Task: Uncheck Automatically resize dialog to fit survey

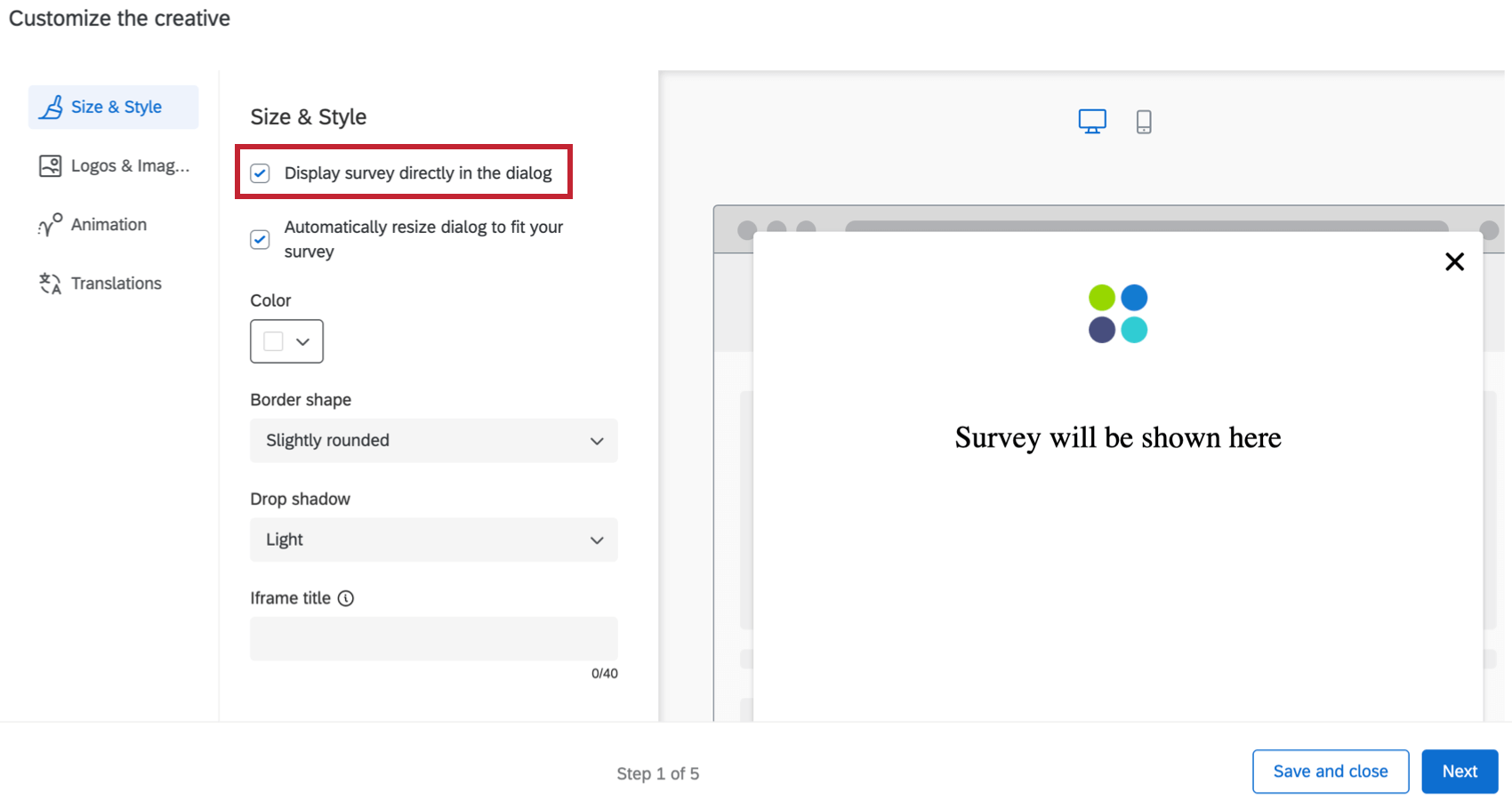Action: (260, 239)
